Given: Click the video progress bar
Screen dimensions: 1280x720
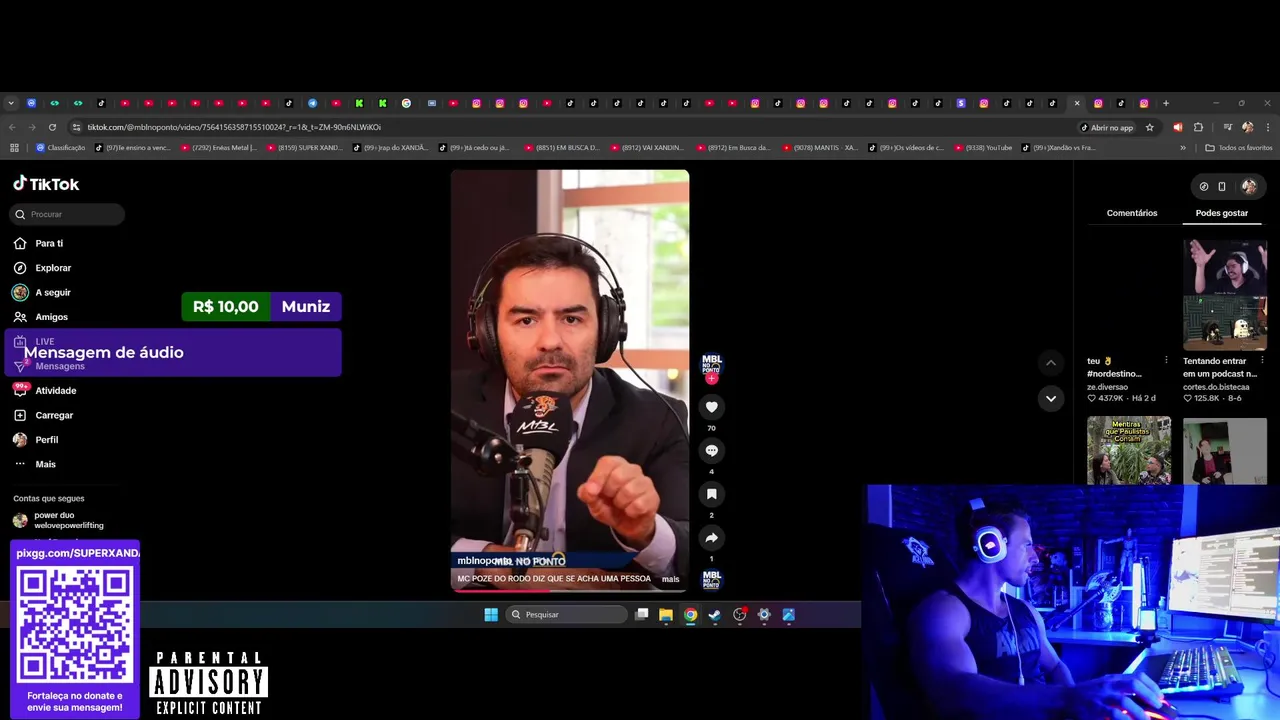Looking at the screenshot, I should (570, 590).
